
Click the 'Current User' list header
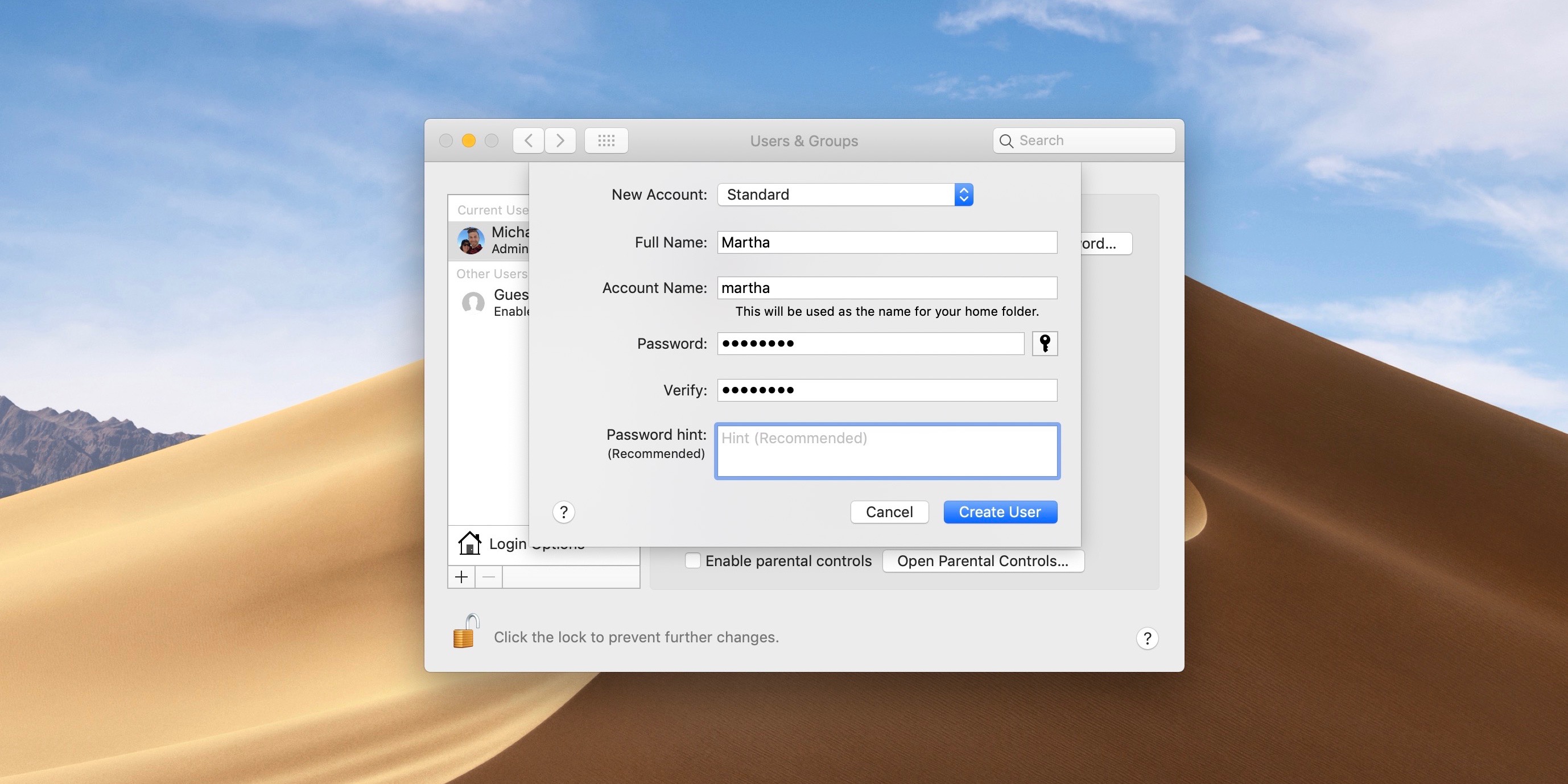tap(493, 210)
